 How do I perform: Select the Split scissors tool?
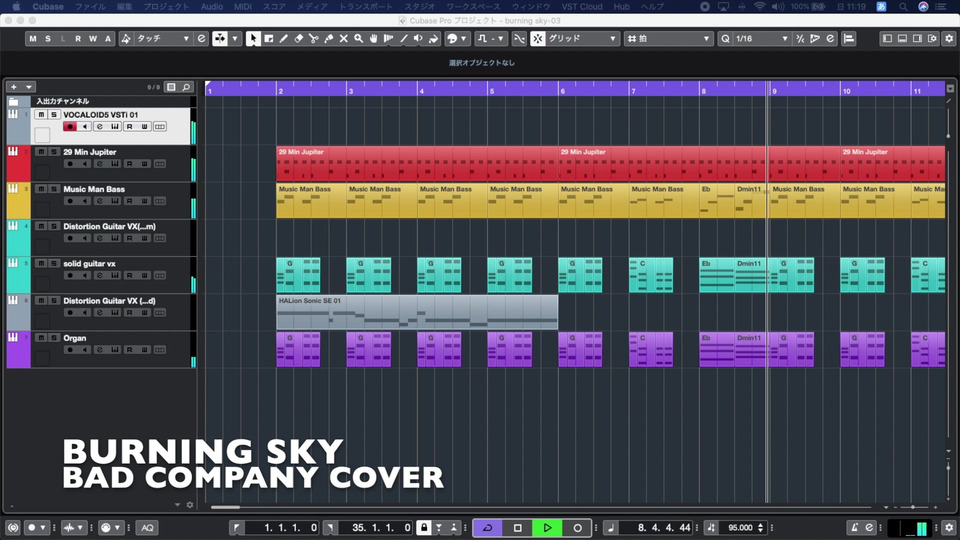point(313,39)
